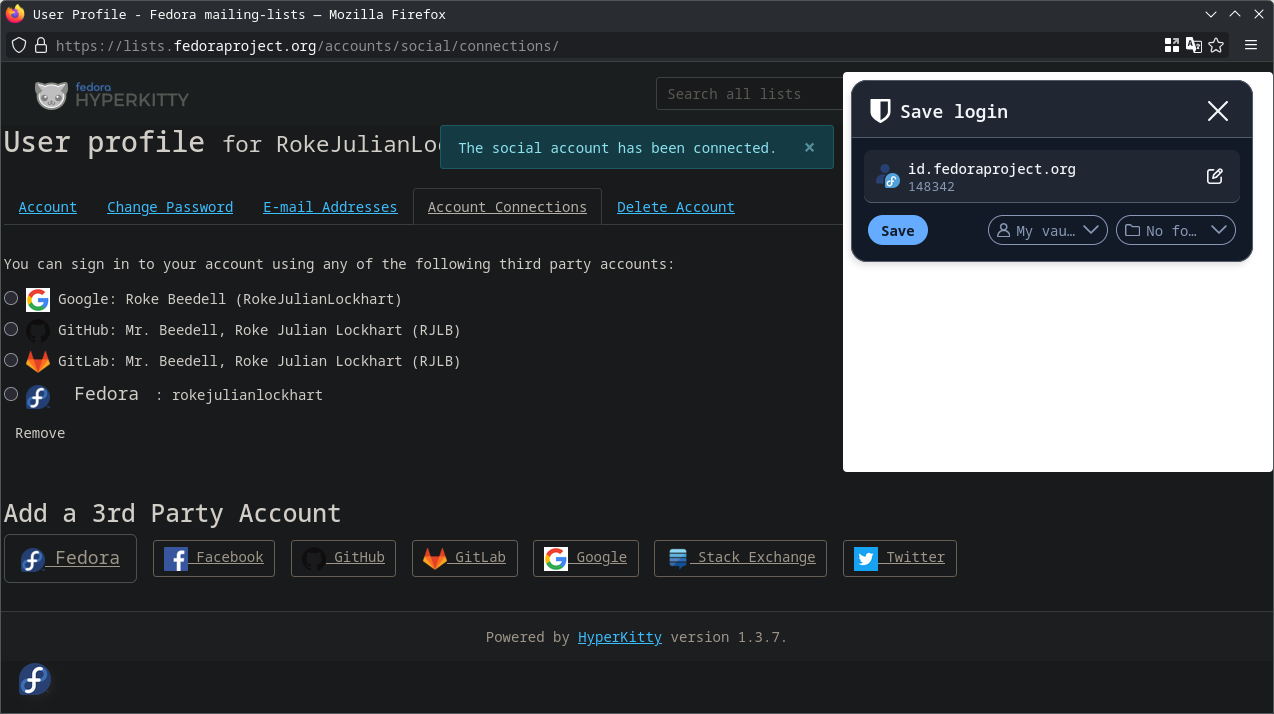Add a Stack Exchange account
Viewport: 1274px width, 714px height.
pos(741,558)
